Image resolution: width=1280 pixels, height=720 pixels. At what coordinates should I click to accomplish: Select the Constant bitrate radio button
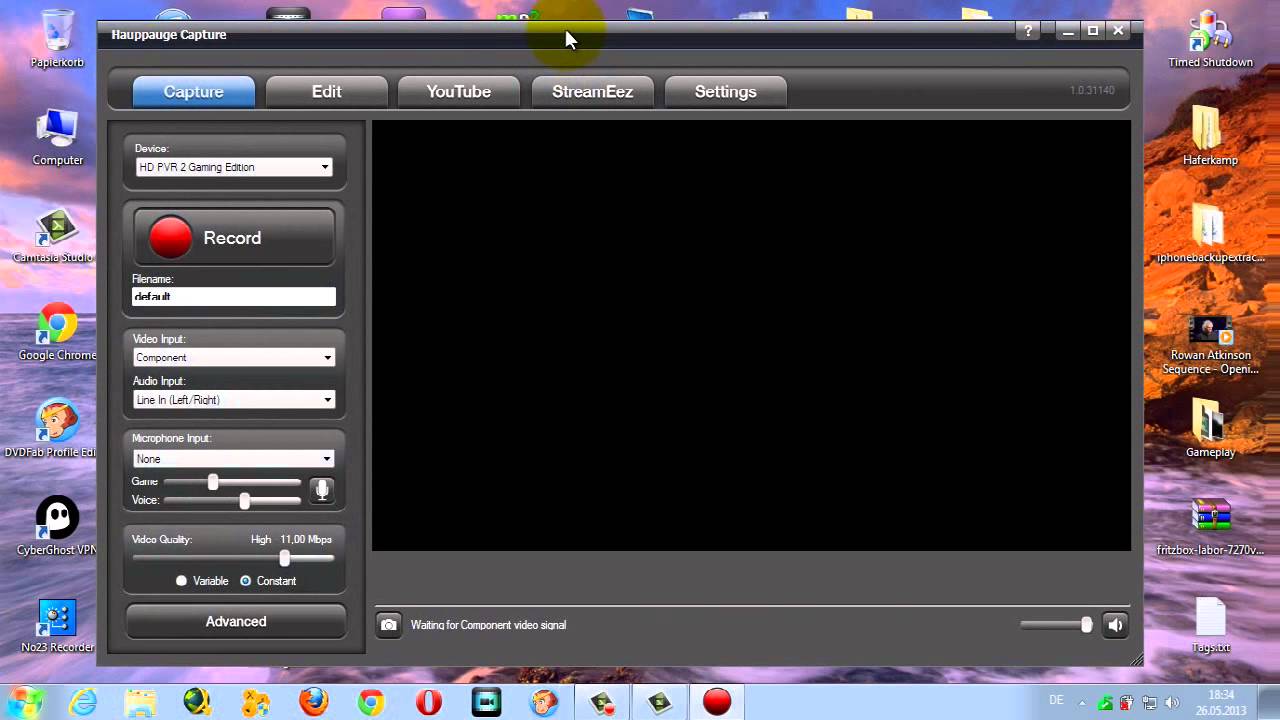[245, 581]
